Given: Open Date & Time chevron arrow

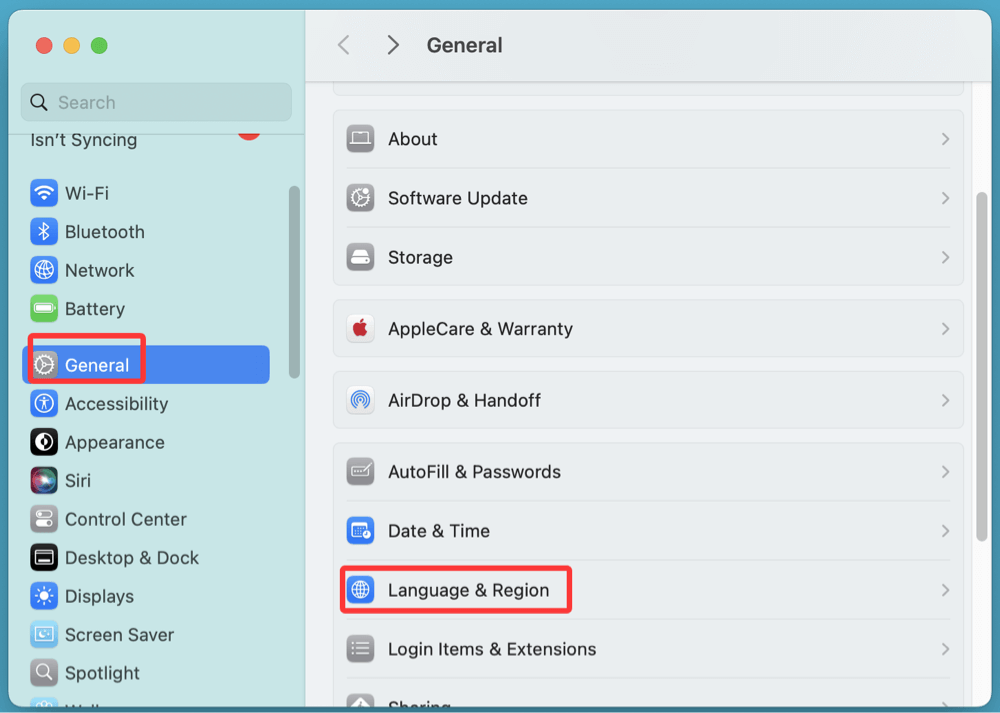Looking at the screenshot, I should [x=945, y=531].
